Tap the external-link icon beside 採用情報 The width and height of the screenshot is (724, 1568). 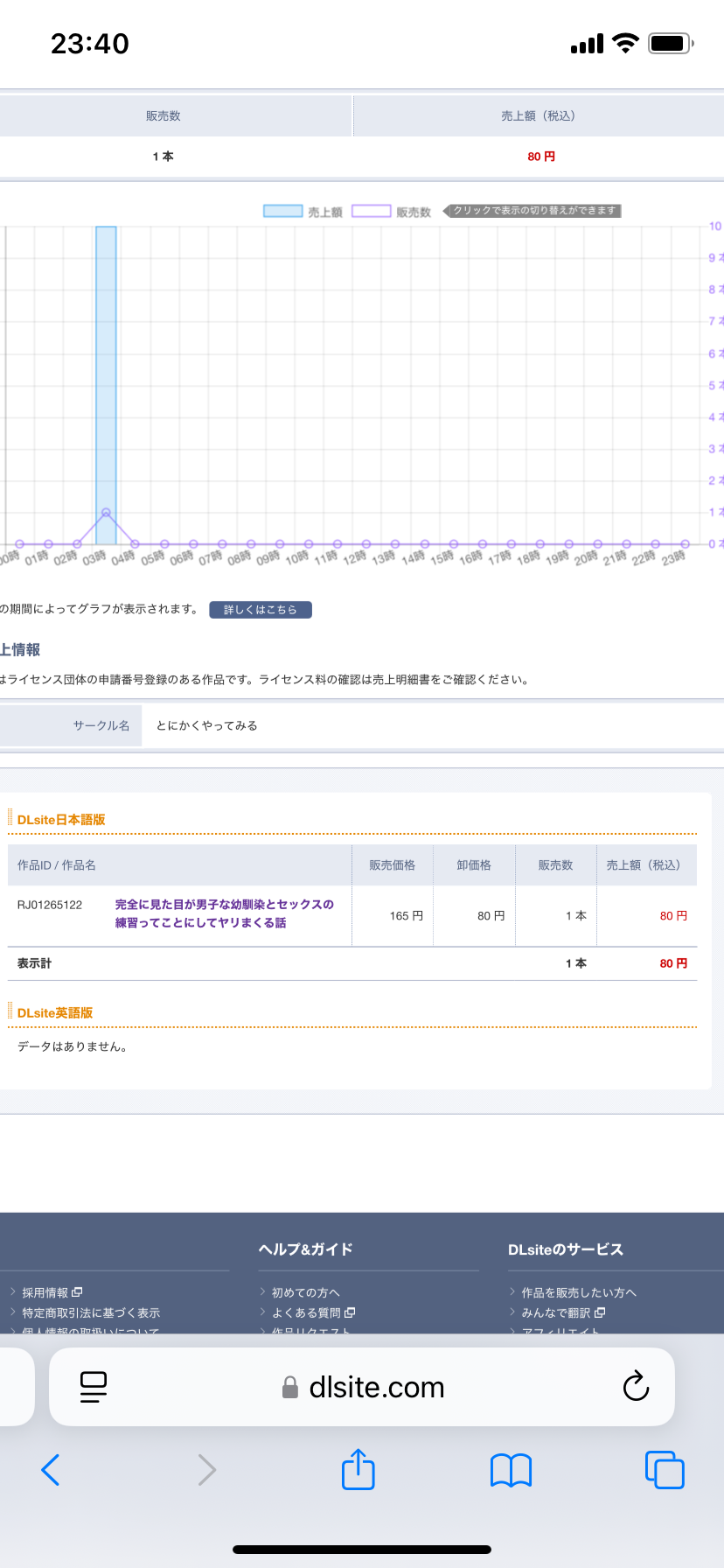point(77,1292)
